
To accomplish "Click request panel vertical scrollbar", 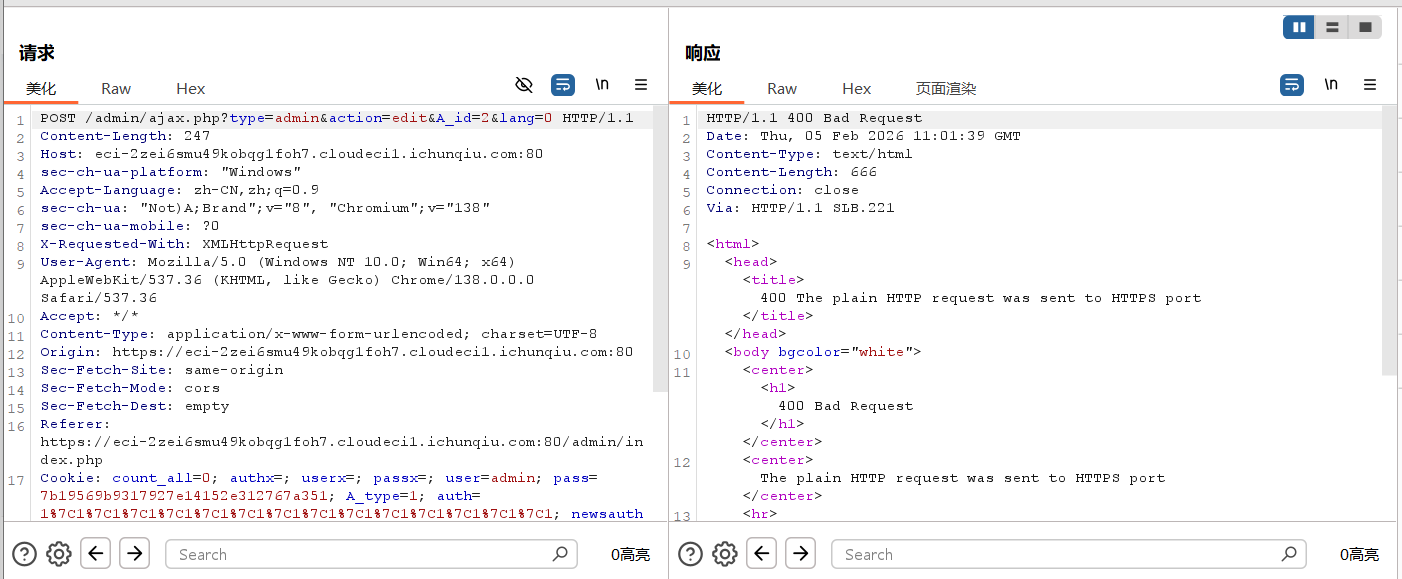I will (x=660, y=250).
